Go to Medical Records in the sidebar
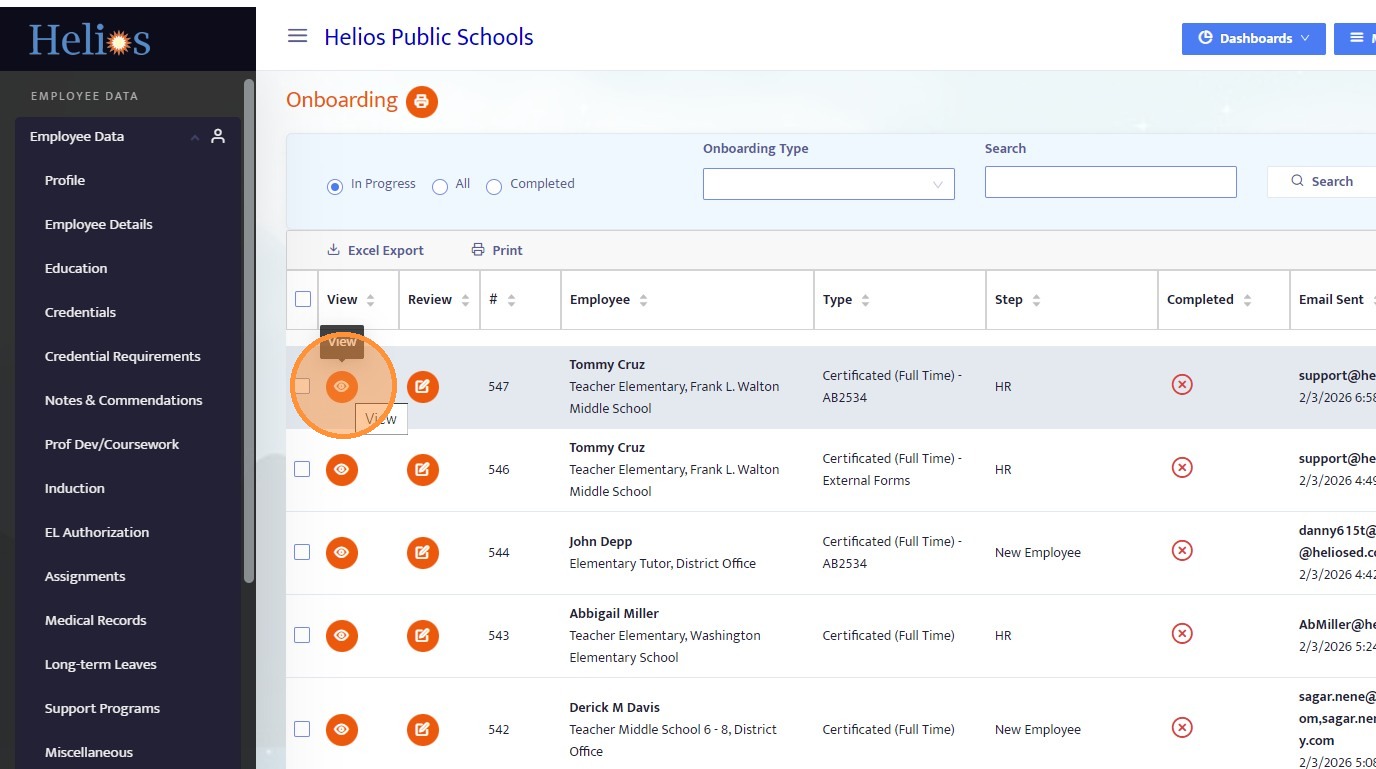Screen dimensions: 1376x769 coord(95,620)
